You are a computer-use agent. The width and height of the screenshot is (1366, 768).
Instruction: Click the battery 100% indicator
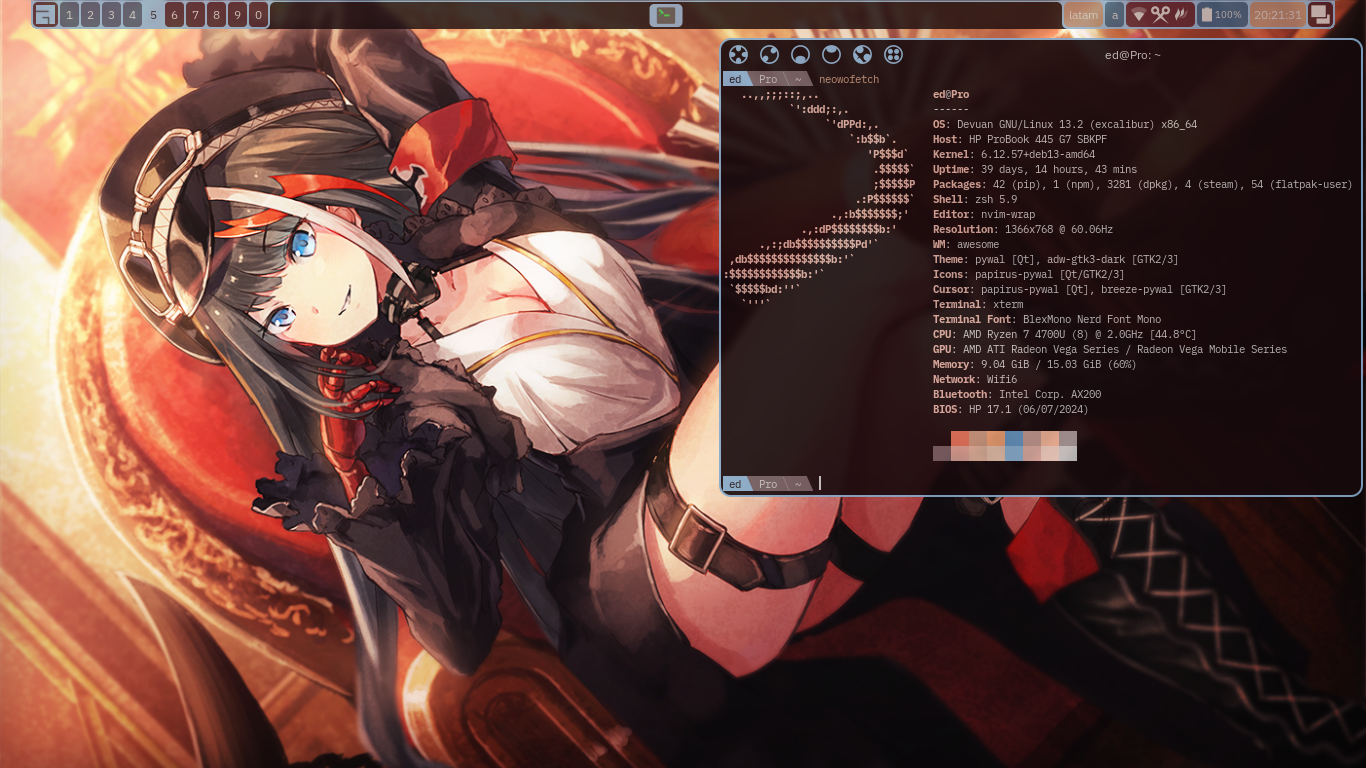point(1221,15)
